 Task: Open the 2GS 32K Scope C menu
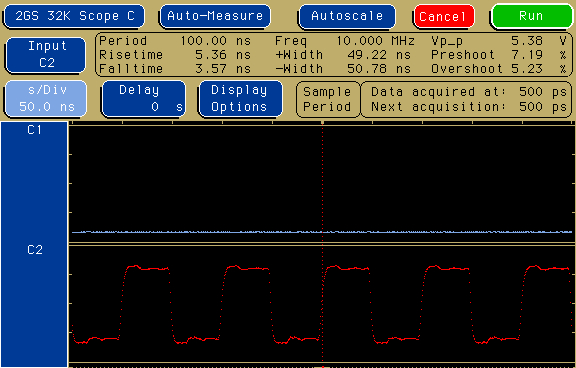[75, 16]
